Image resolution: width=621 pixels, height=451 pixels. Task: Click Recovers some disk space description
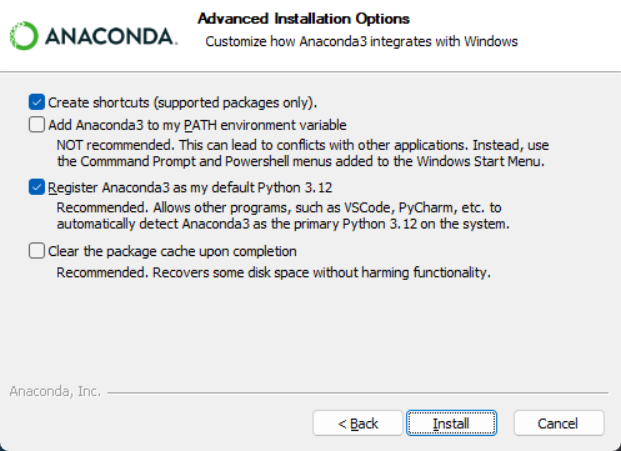[274, 272]
